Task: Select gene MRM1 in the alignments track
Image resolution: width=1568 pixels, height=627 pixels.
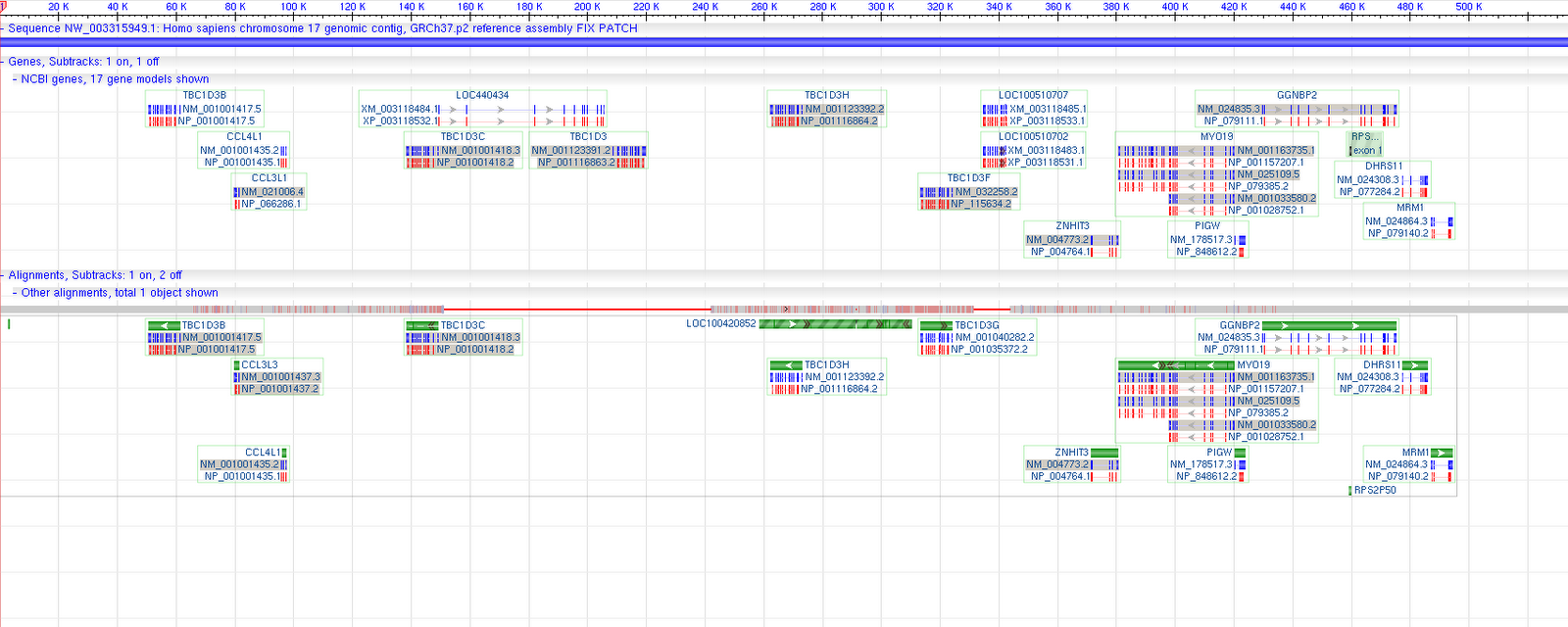Action: click(x=1415, y=453)
